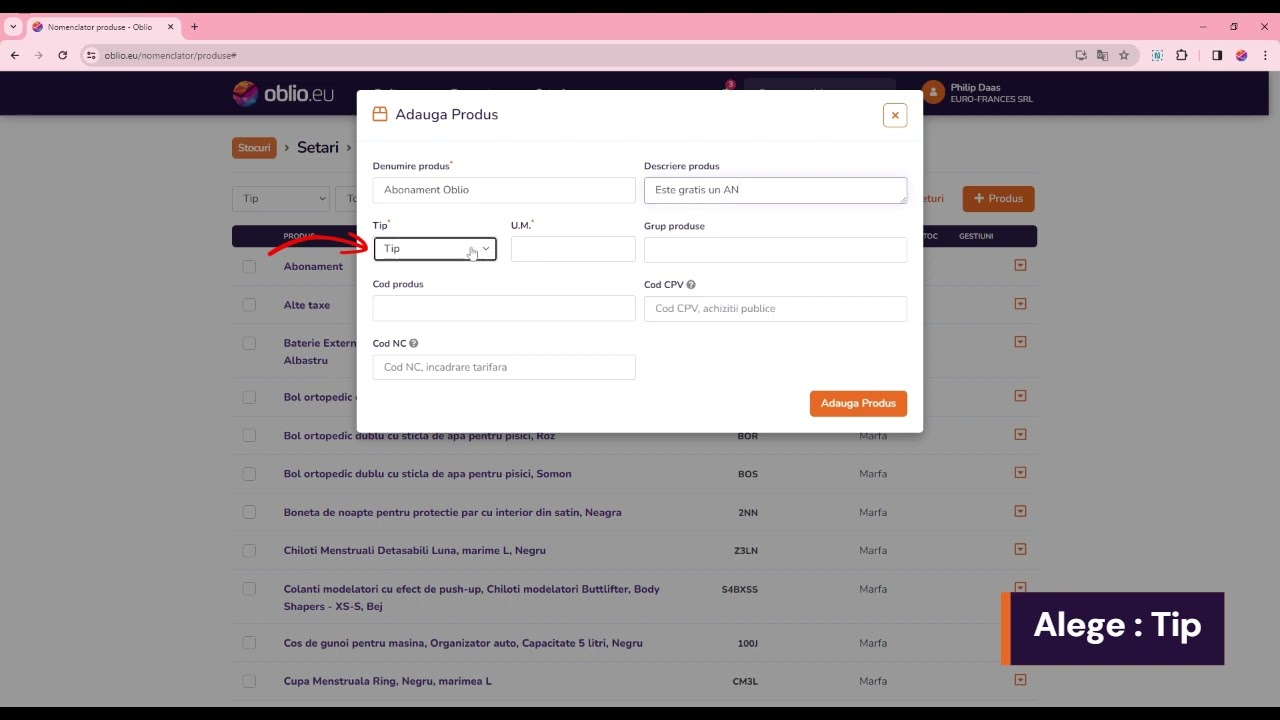Tick the checkbox for Baterie Extern row
Screen dimensions: 1280x720
click(249, 343)
